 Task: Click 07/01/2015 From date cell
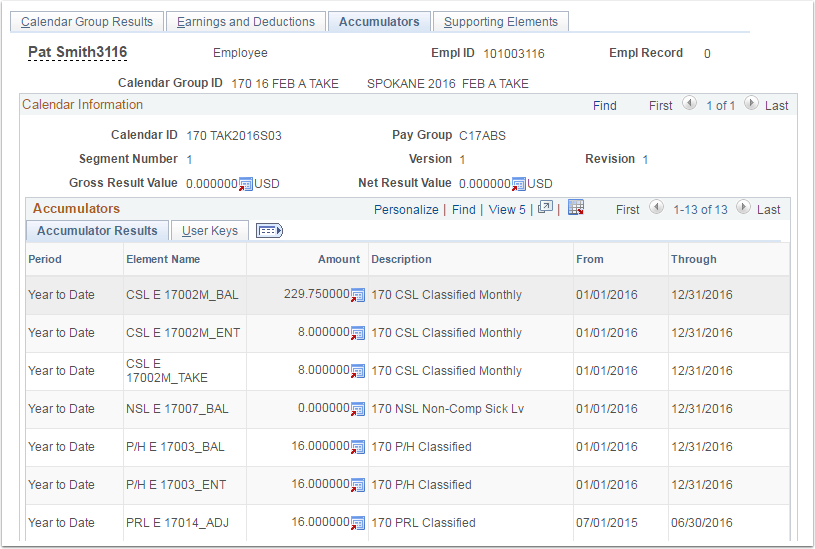[x=607, y=522]
